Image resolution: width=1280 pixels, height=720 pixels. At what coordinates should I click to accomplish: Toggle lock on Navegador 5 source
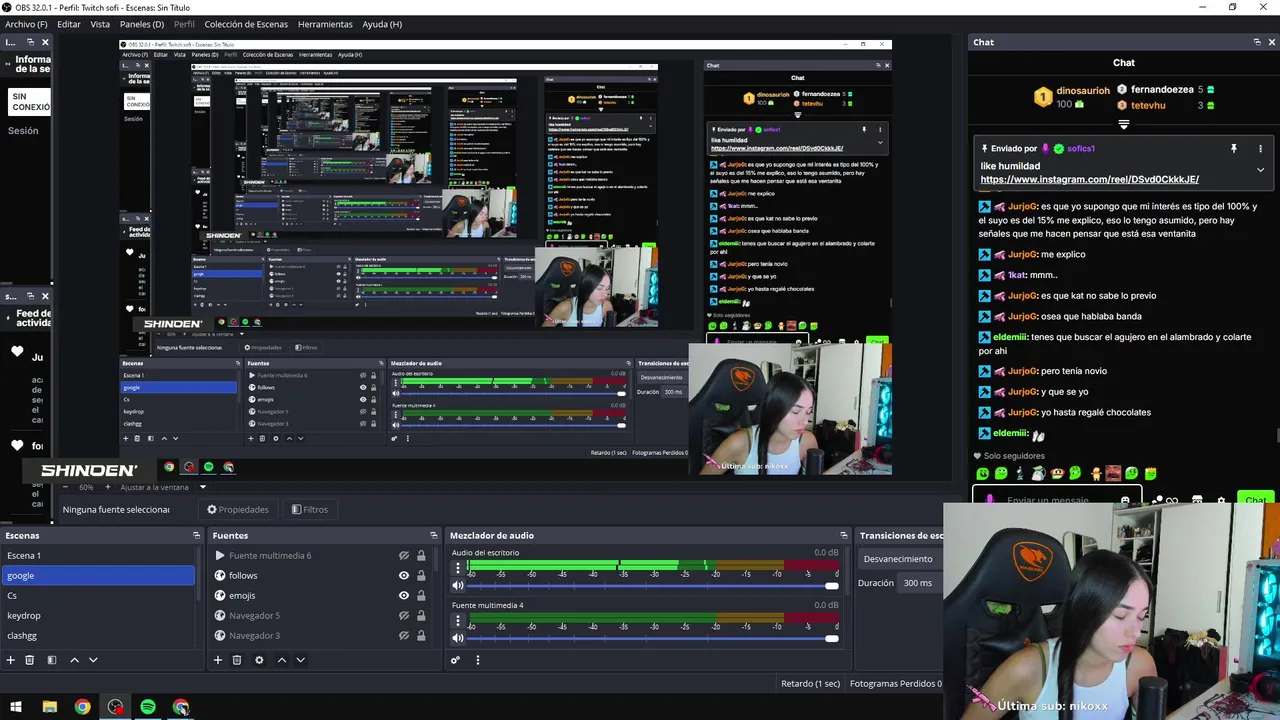point(421,616)
